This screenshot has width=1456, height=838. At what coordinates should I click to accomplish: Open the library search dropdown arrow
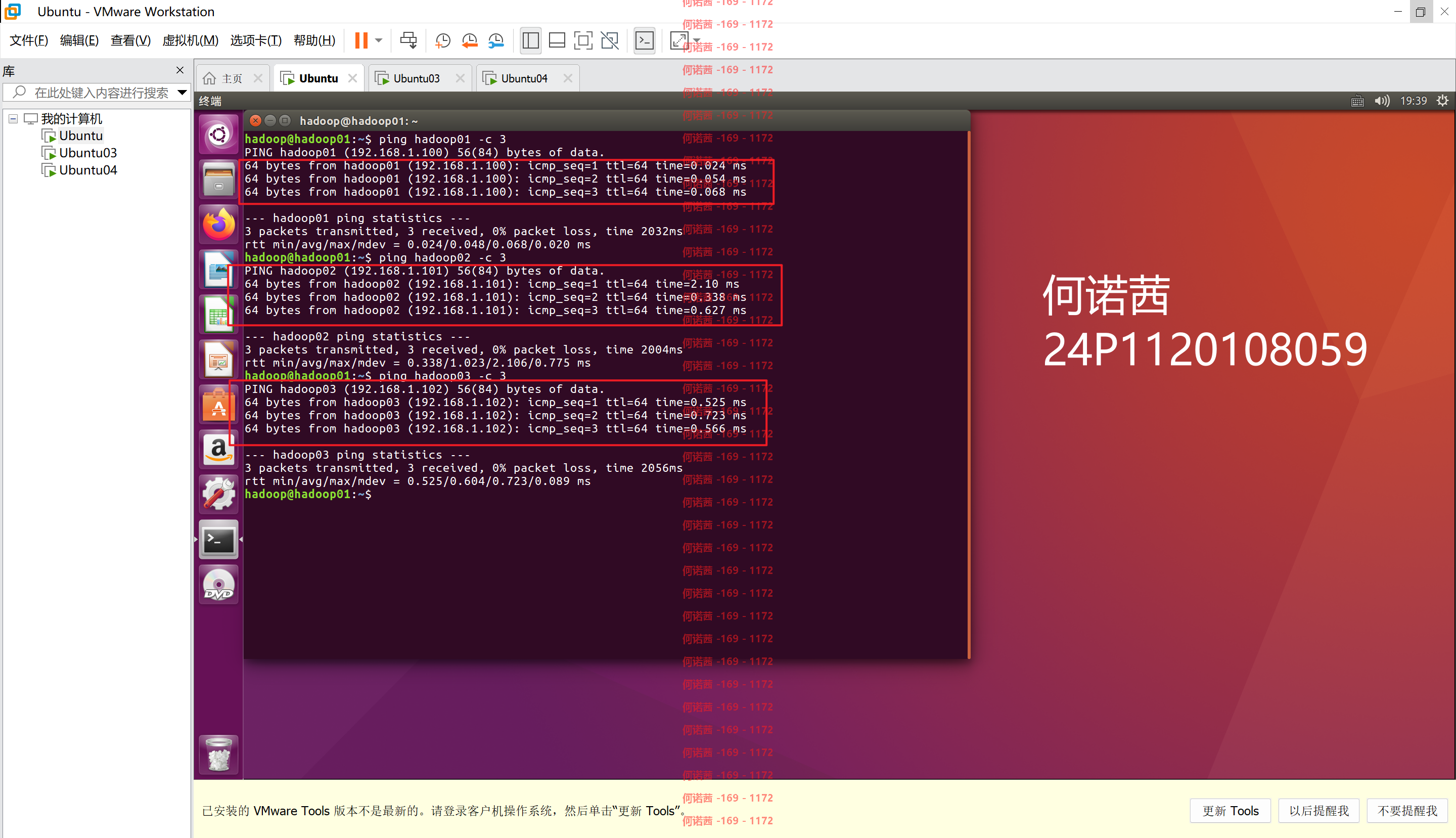[183, 92]
